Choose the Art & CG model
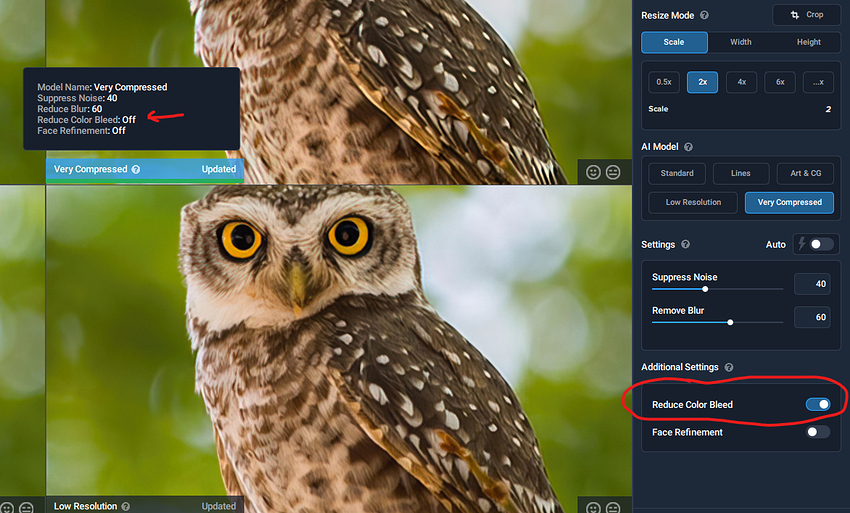The height and width of the screenshot is (513, 850). click(x=805, y=173)
